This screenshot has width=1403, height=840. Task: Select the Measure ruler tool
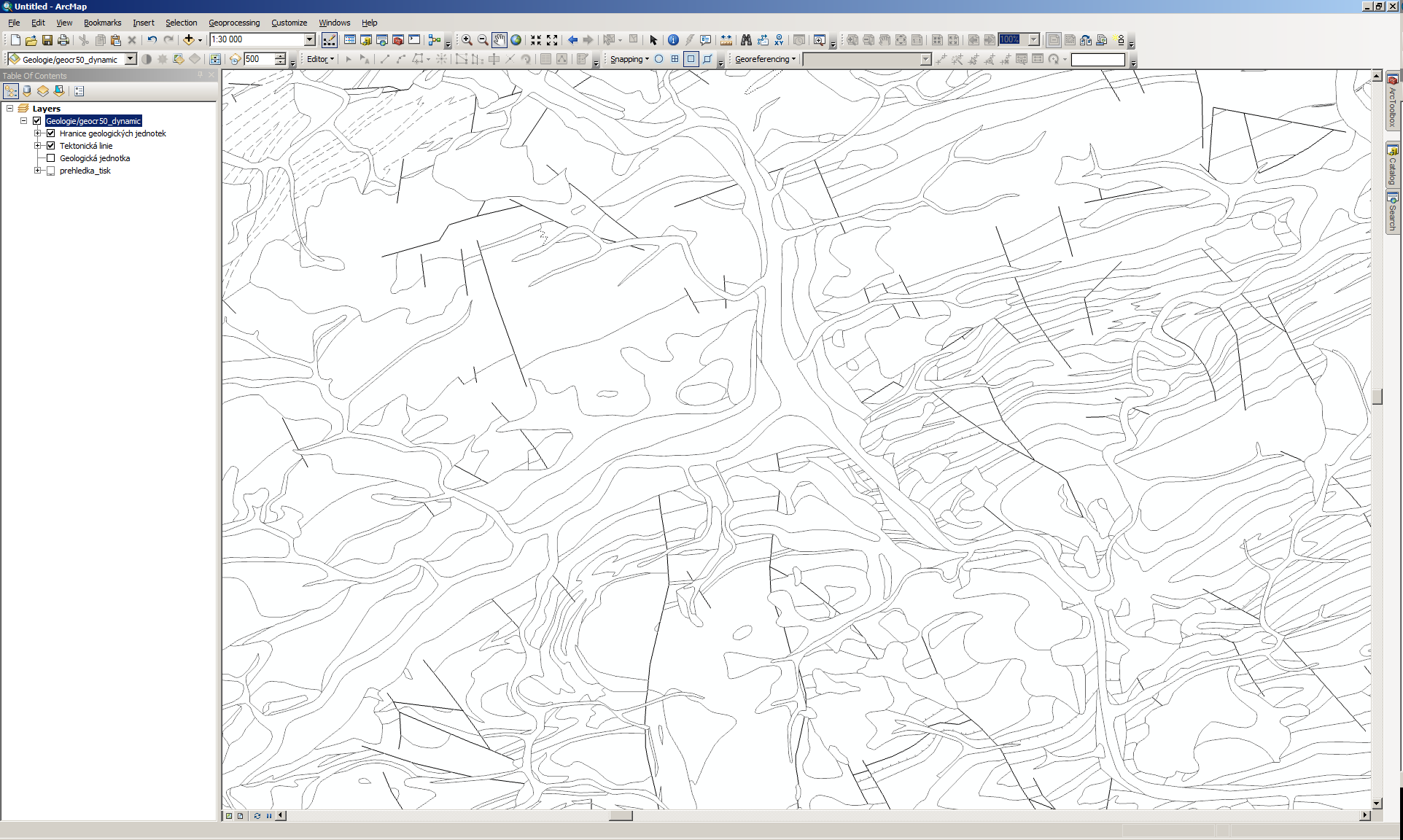pyautogui.click(x=726, y=40)
